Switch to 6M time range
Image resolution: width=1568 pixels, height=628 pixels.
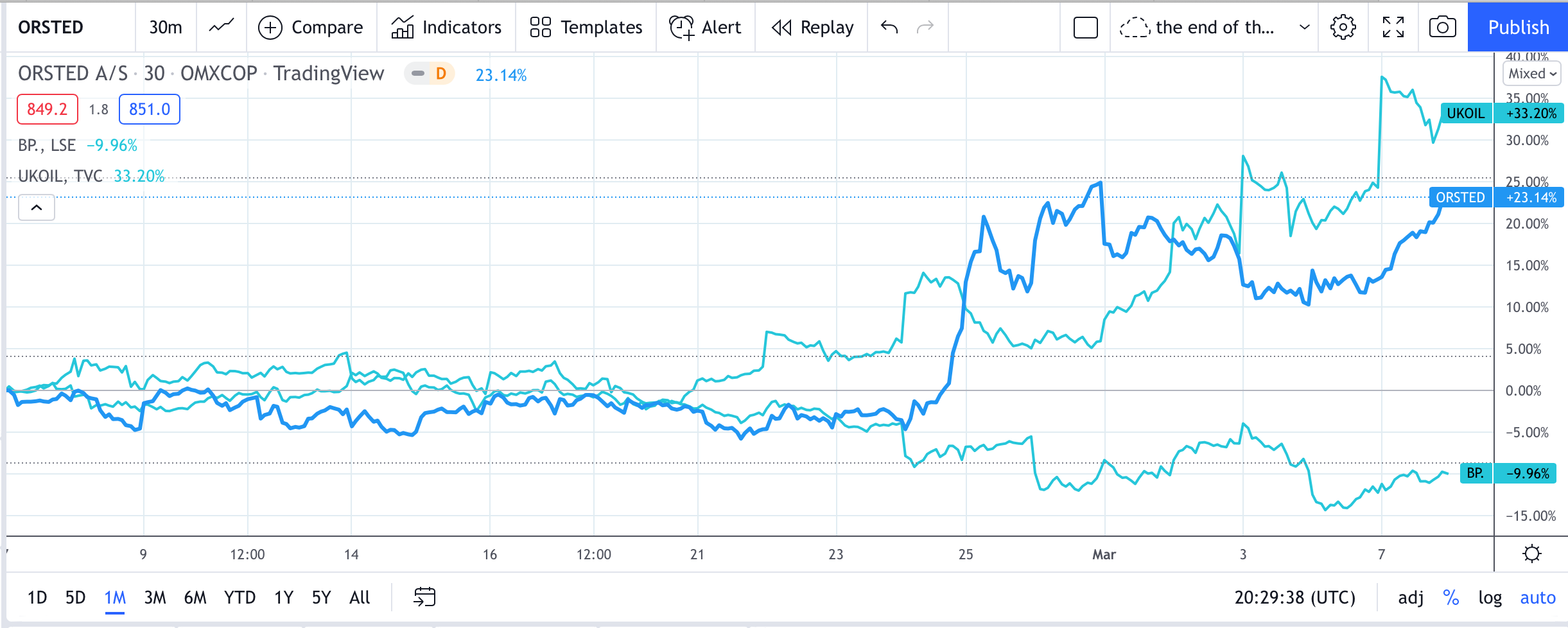[x=195, y=598]
